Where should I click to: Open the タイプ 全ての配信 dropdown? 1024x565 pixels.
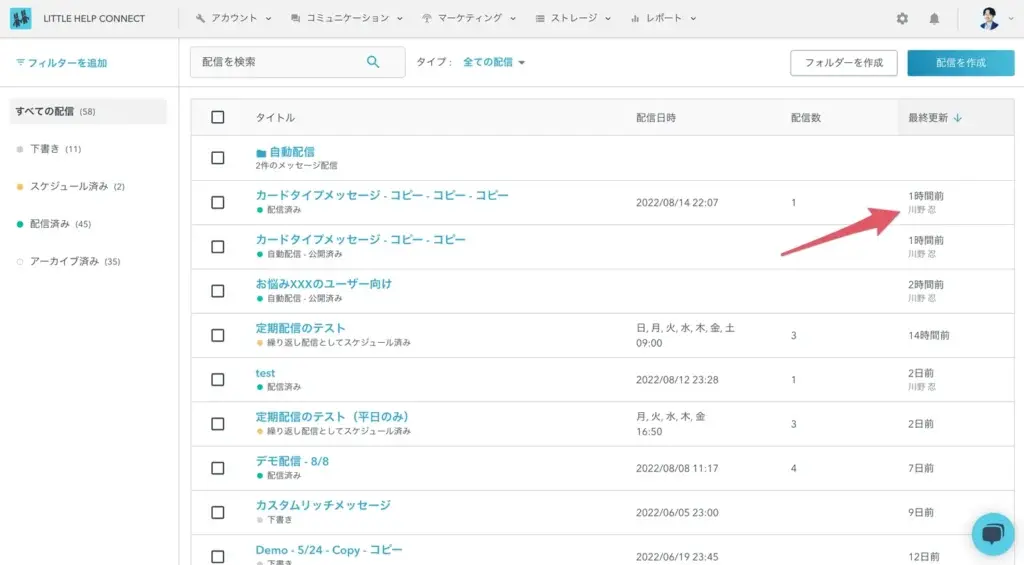tap(494, 62)
